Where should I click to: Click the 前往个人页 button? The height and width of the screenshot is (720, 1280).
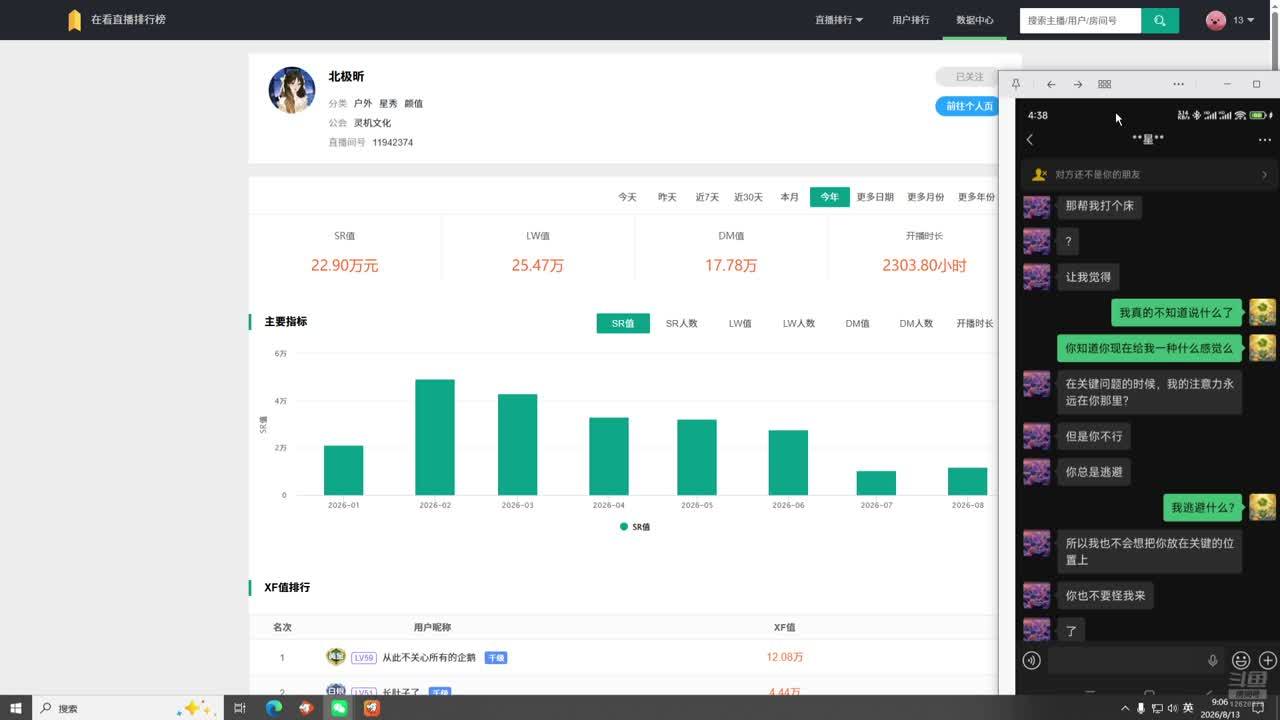pos(967,106)
